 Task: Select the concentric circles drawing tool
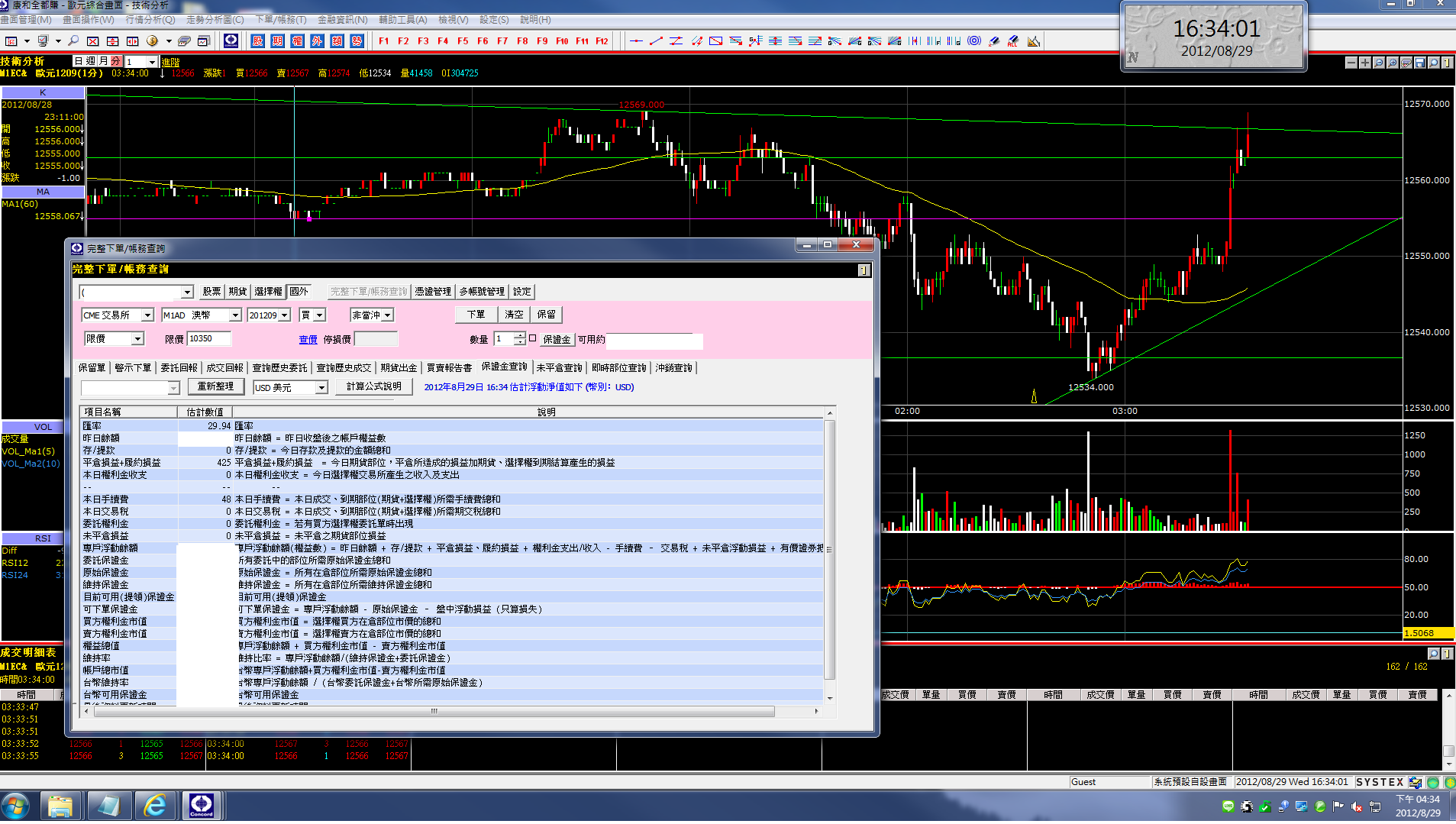point(974,41)
